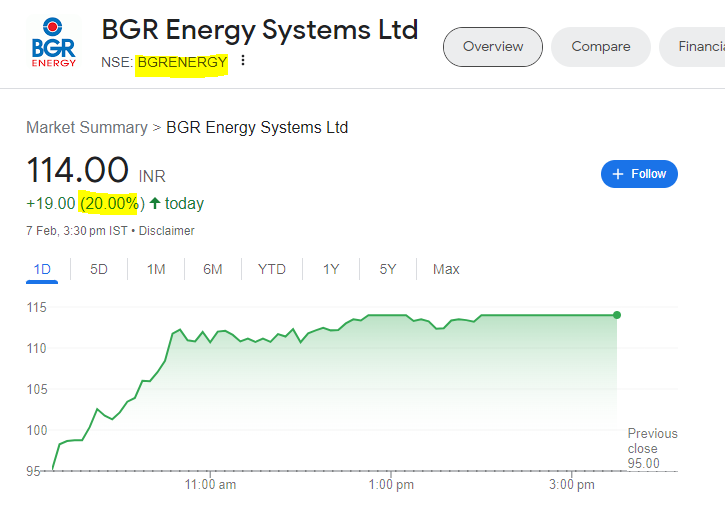This screenshot has height=513, width=725.
Task: Click the INR currency label
Action: [152, 176]
